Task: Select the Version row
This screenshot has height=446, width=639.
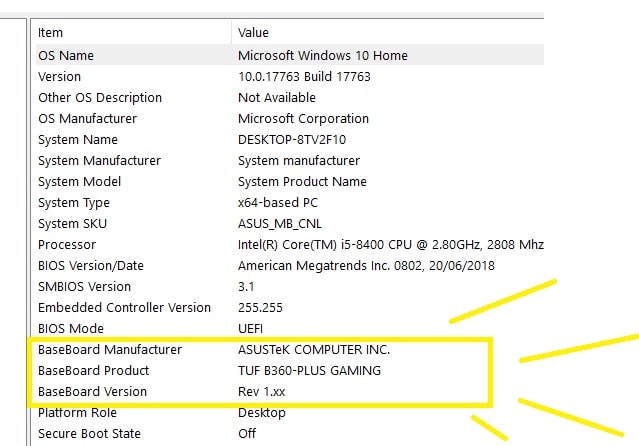Action: tap(60, 76)
